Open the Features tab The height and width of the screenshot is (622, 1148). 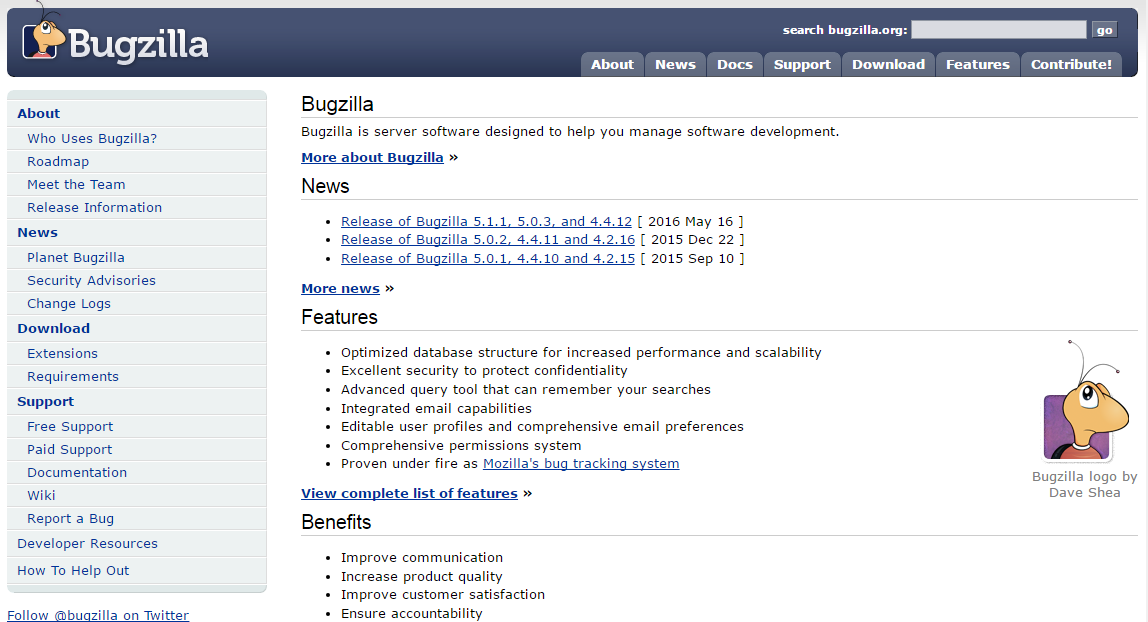(977, 65)
